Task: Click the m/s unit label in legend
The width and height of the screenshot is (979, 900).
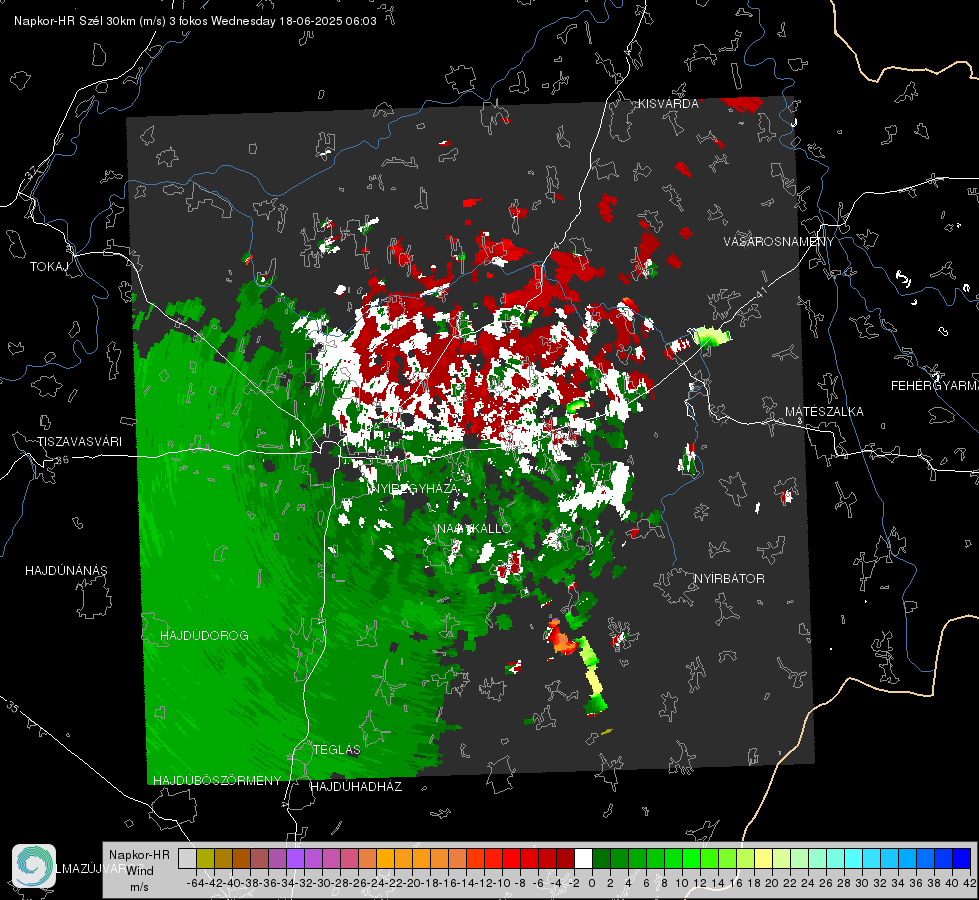Action: tap(139, 886)
